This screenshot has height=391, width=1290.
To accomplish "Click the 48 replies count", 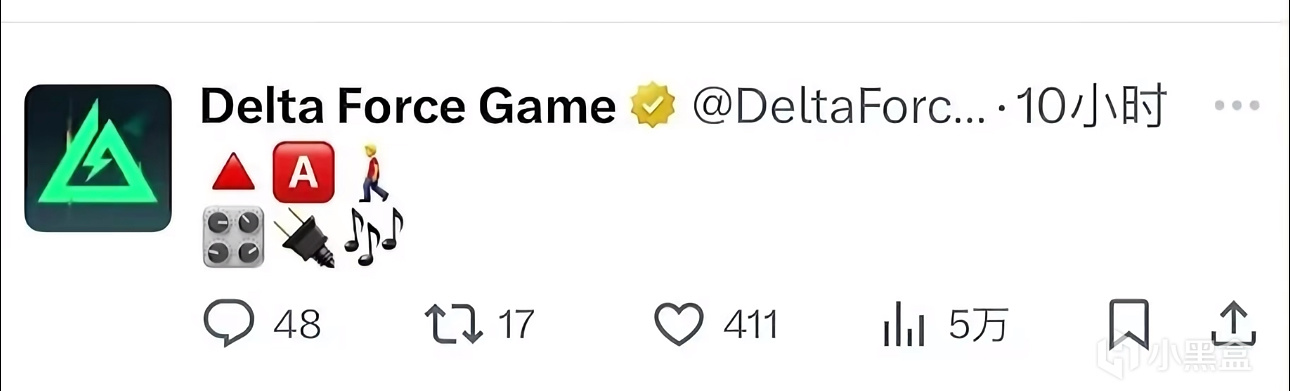I will click(x=297, y=325).
